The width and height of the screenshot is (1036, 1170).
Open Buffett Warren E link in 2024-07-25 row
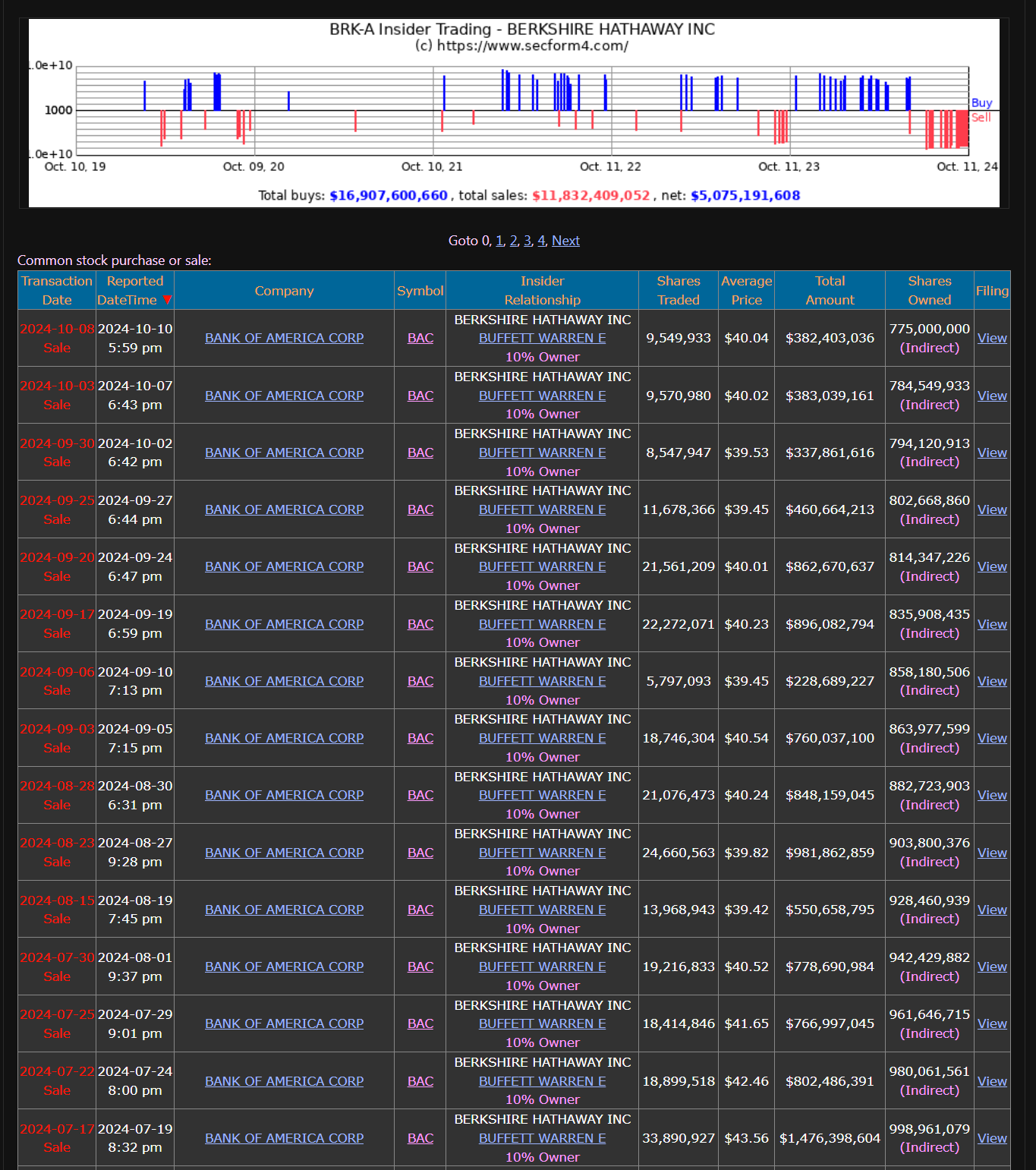click(x=542, y=1023)
